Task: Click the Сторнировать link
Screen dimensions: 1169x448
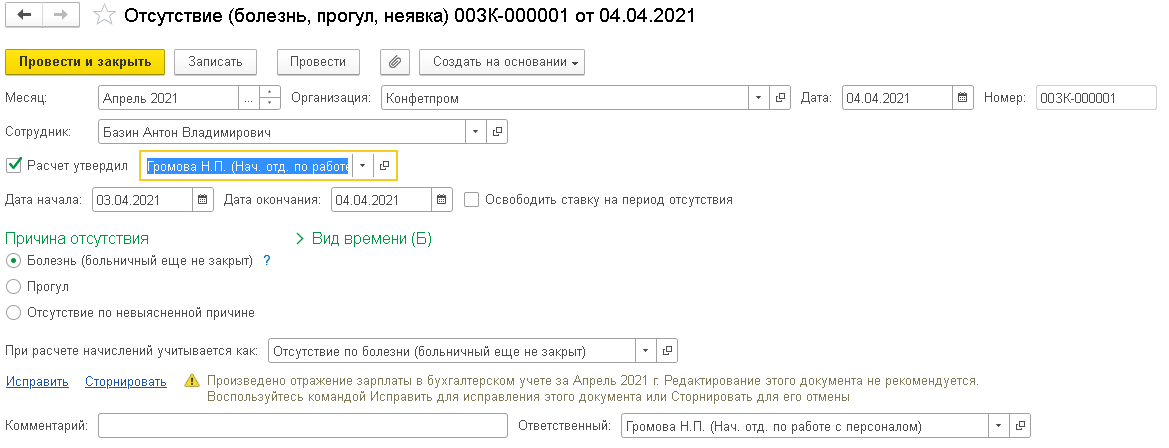Action: 125,381
